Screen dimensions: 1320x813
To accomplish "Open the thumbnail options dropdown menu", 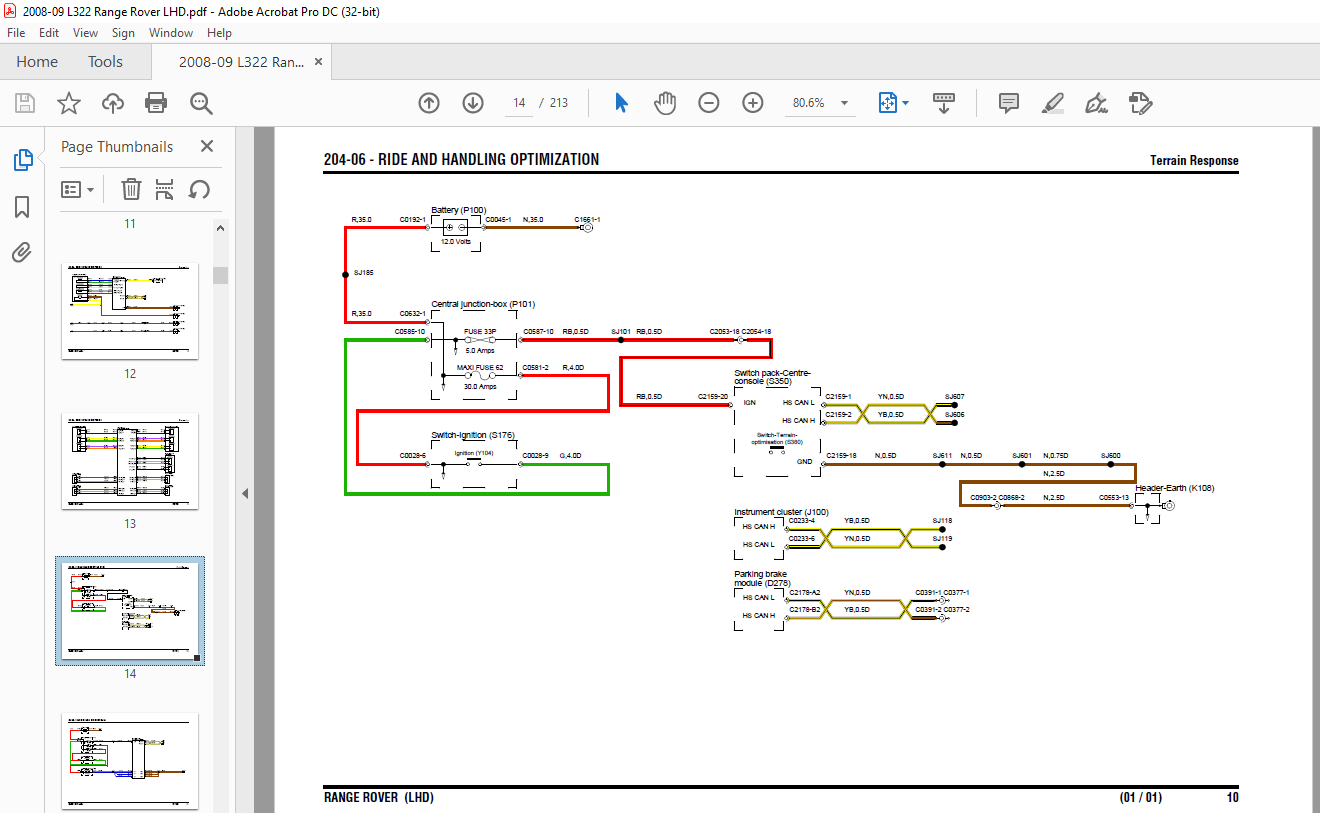I will click(x=78, y=189).
